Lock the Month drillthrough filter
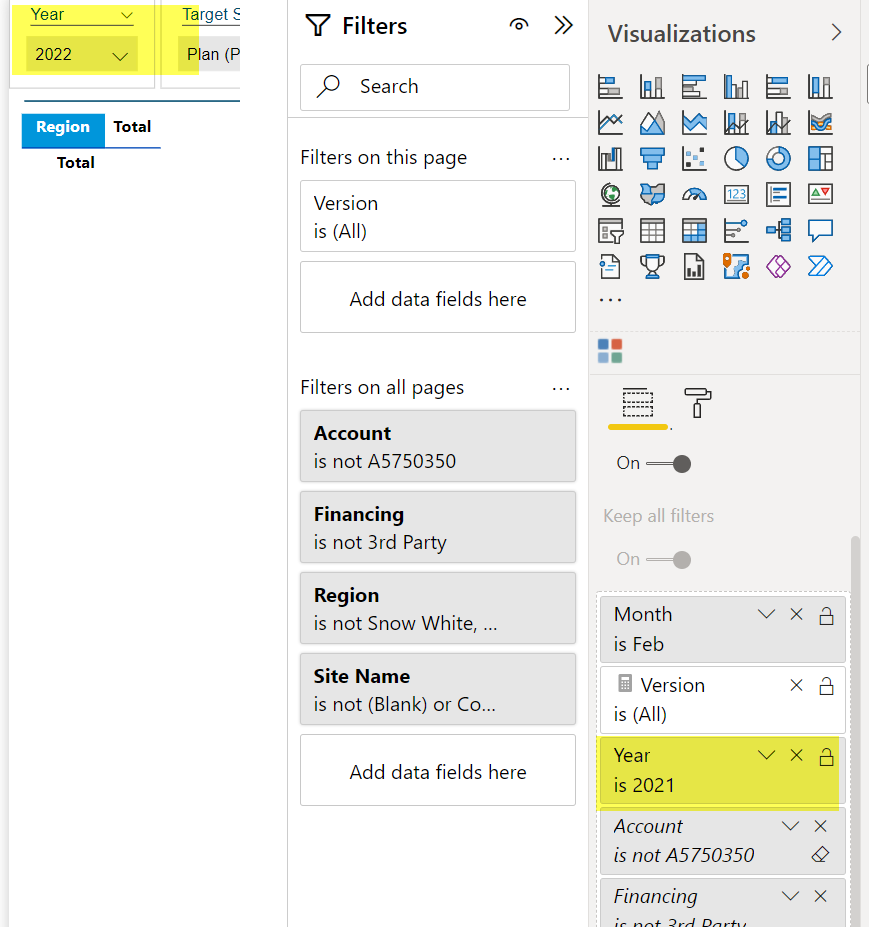 [x=826, y=616]
